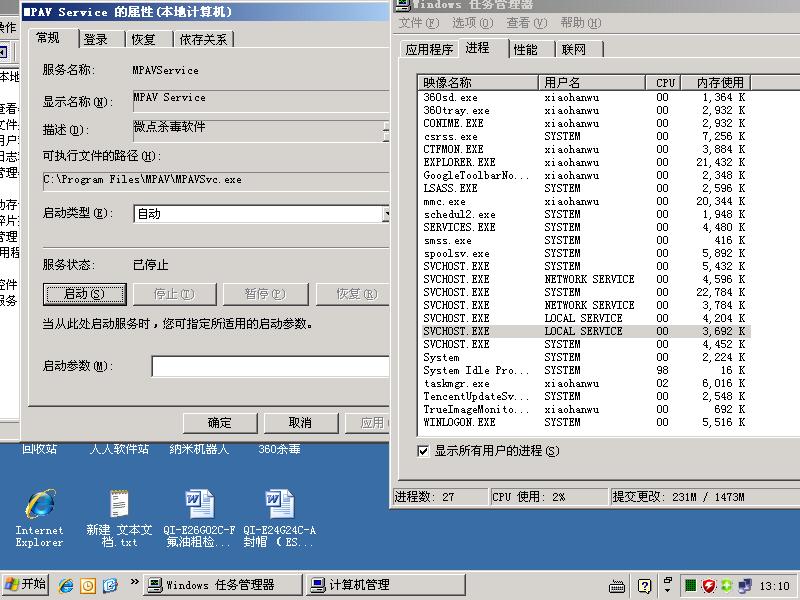The height and width of the screenshot is (600, 800).
Task: Select the SVCHOST.EXE row using 22,784 K
Action: point(585,292)
